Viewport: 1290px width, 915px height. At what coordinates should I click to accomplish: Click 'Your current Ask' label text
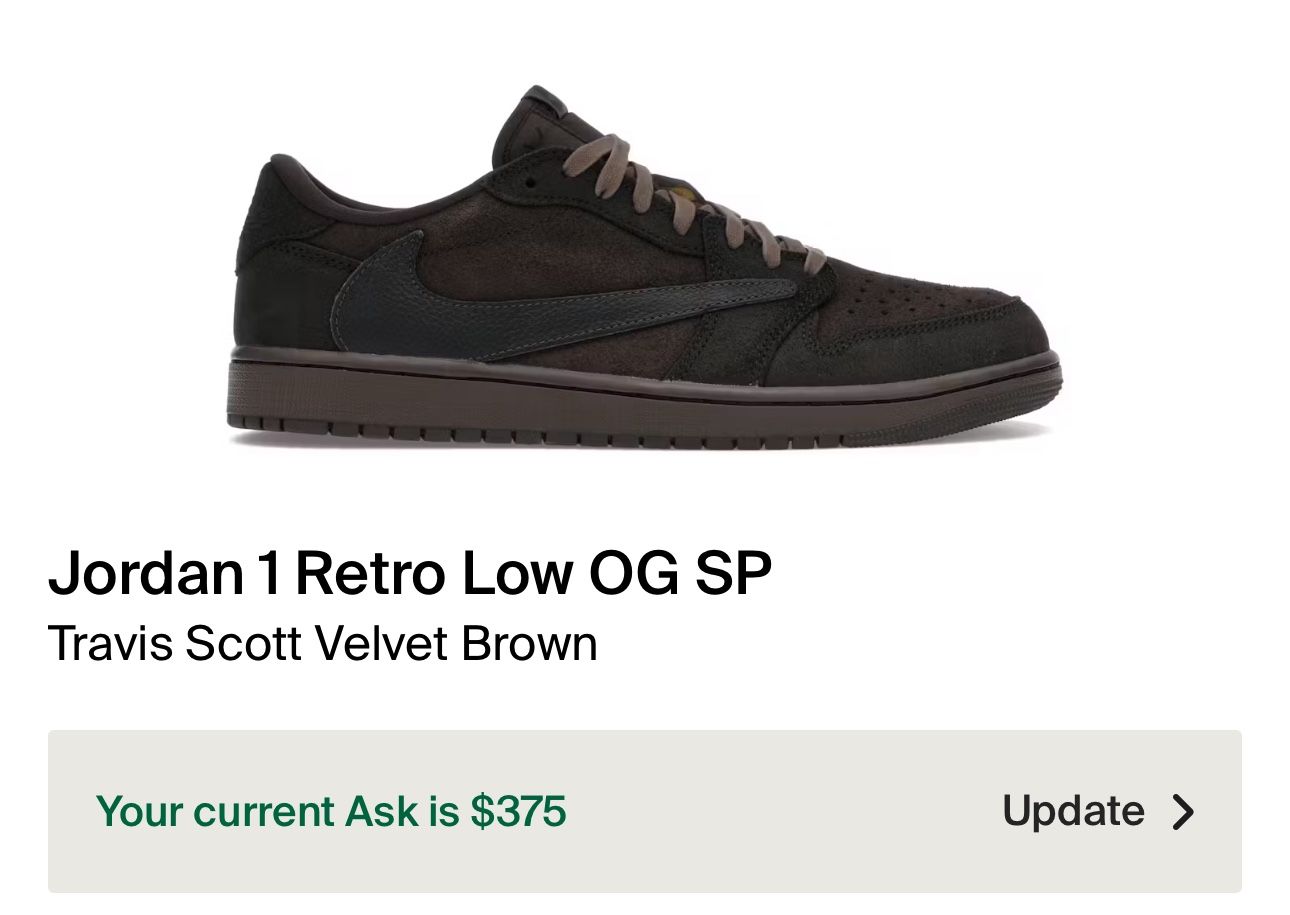tap(230, 811)
